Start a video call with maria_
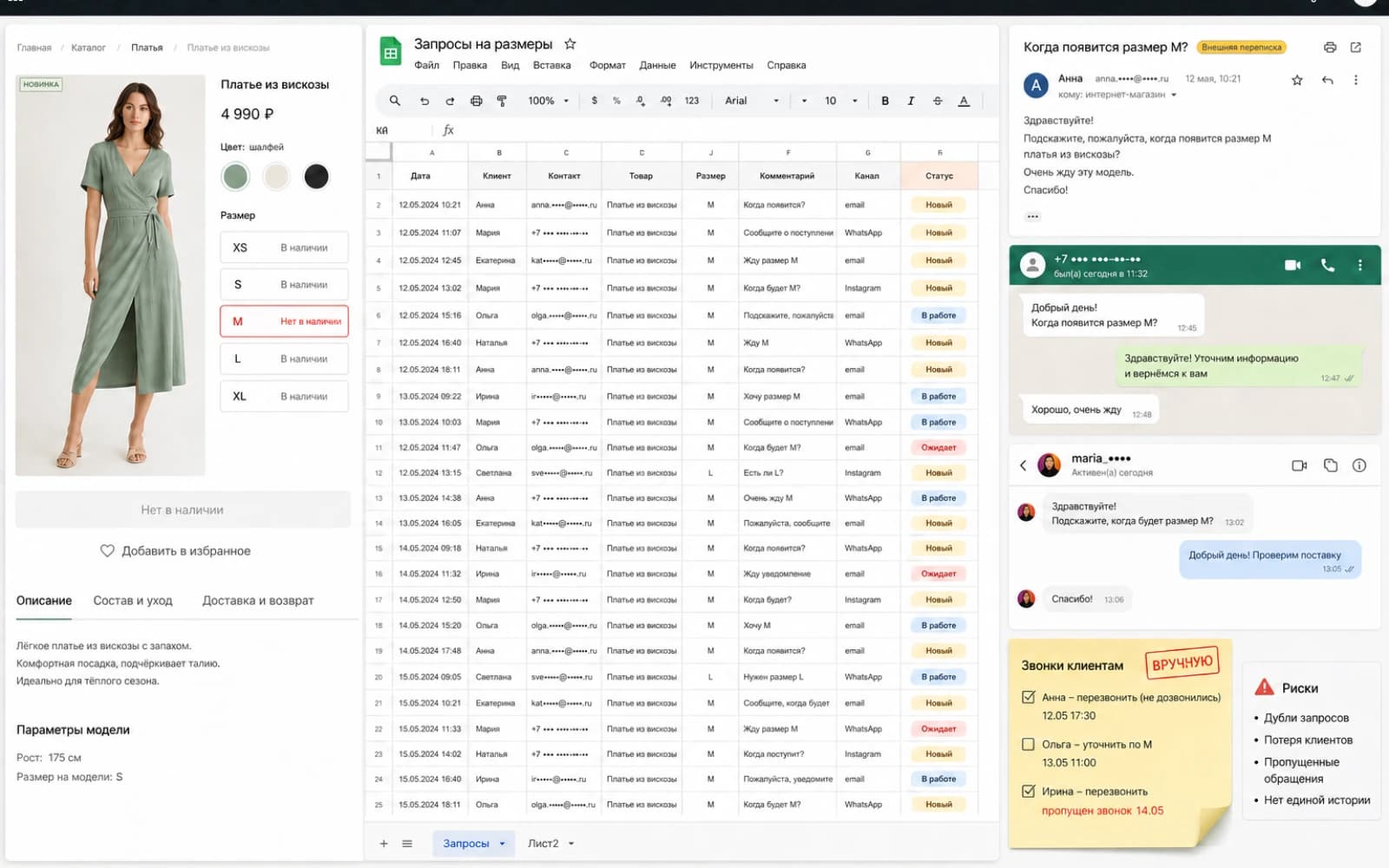Image resolution: width=1389 pixels, height=868 pixels. pos(1300,465)
